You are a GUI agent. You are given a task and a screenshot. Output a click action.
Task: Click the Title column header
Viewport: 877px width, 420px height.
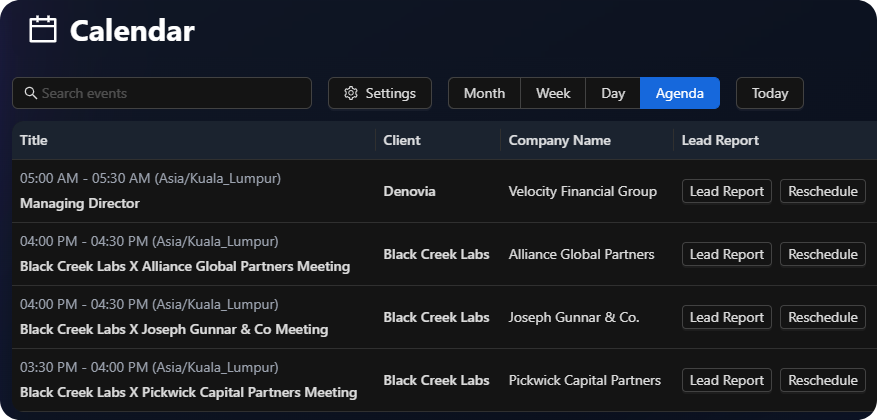coord(34,140)
